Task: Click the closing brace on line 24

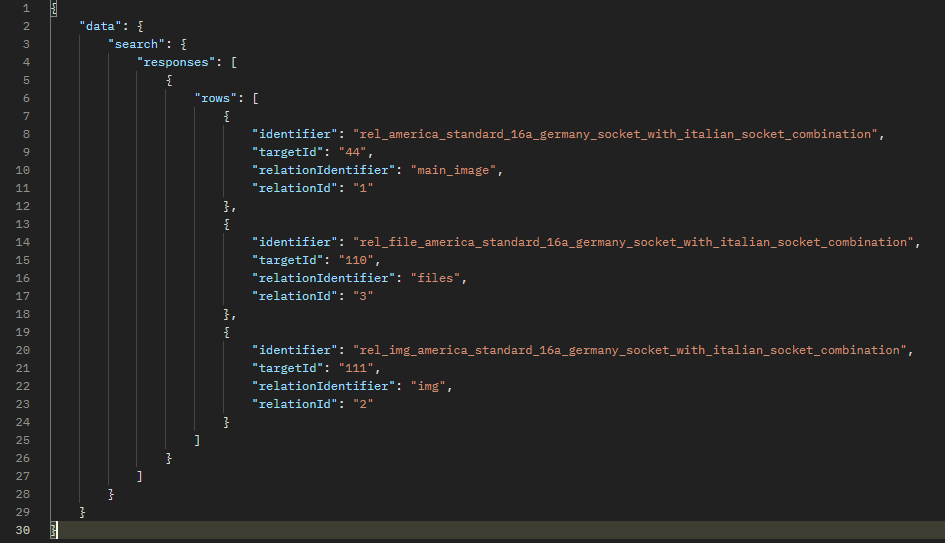Action: 226,422
